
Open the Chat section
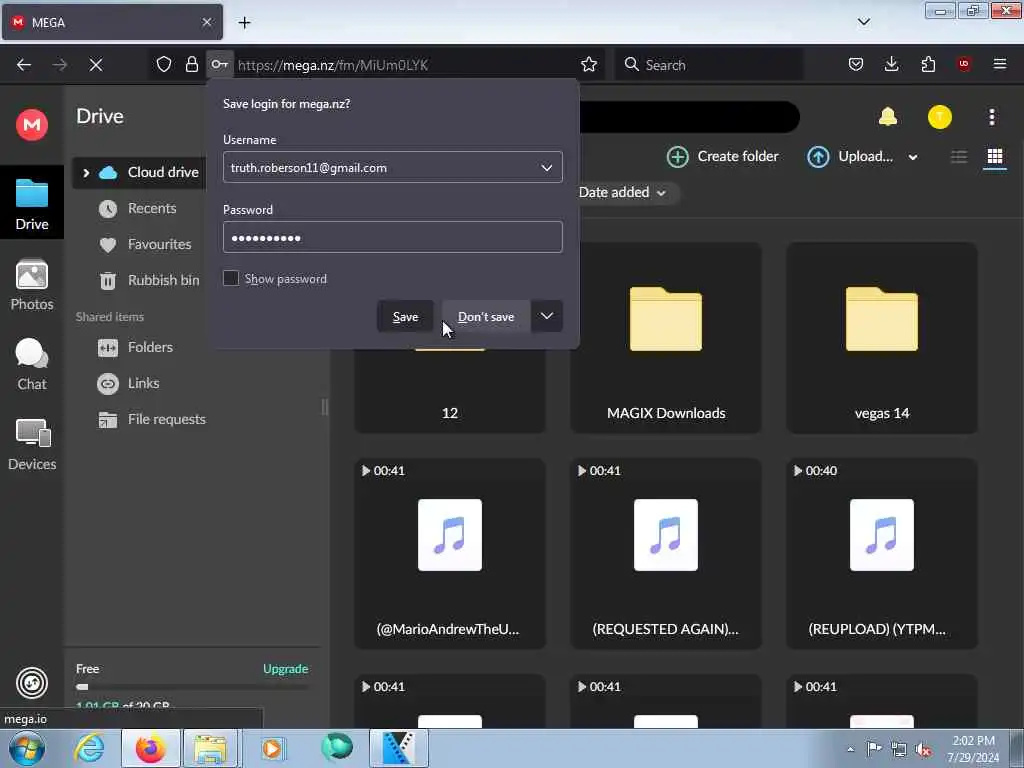tap(31, 364)
